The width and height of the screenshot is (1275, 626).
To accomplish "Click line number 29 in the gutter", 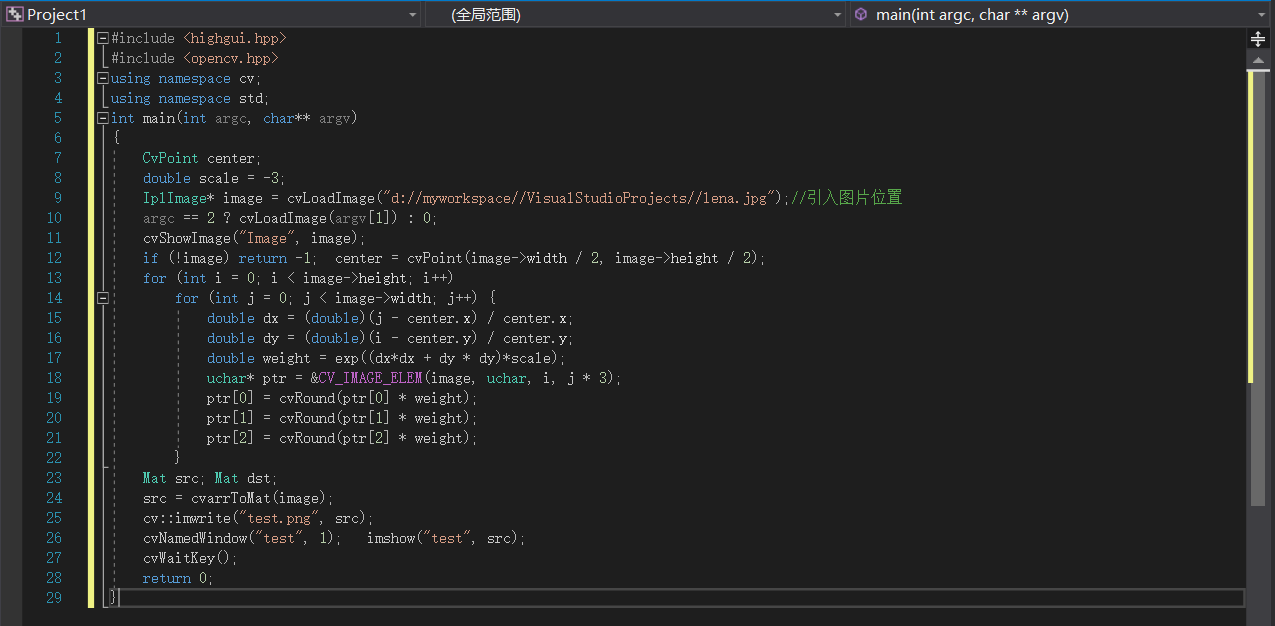I will coord(54,598).
